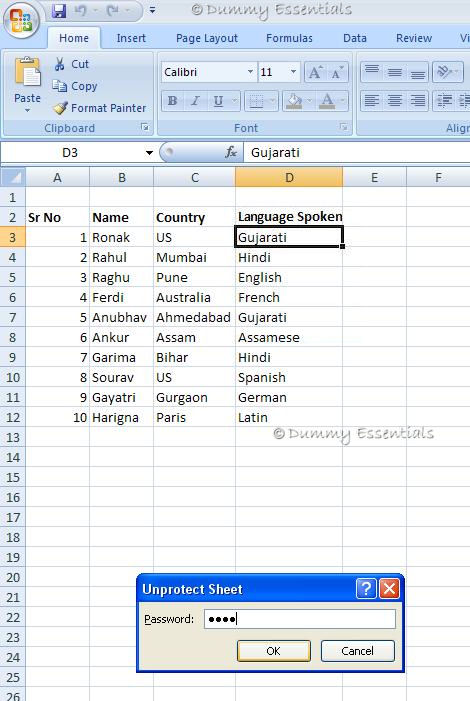Select the cell containing Gurgaon
Screen dimensions: 470x701
pyautogui.click(x=194, y=397)
